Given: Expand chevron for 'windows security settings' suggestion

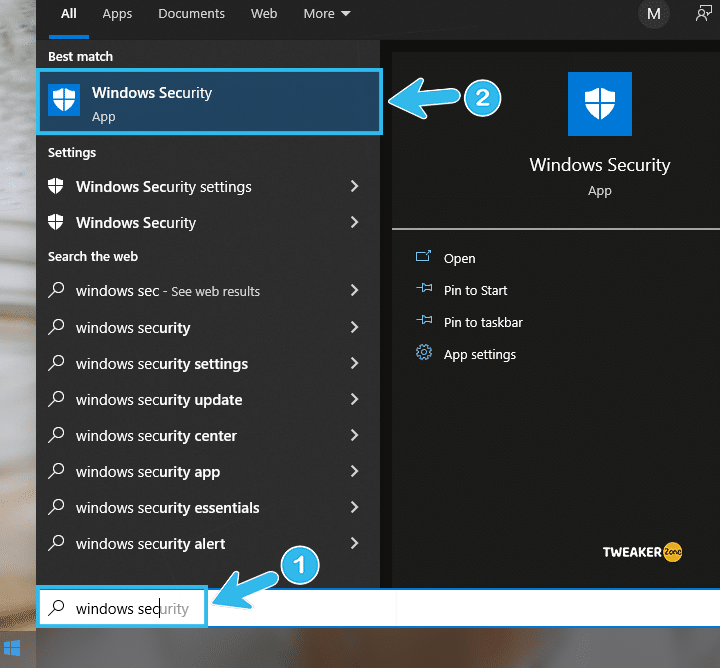Looking at the screenshot, I should [x=354, y=363].
